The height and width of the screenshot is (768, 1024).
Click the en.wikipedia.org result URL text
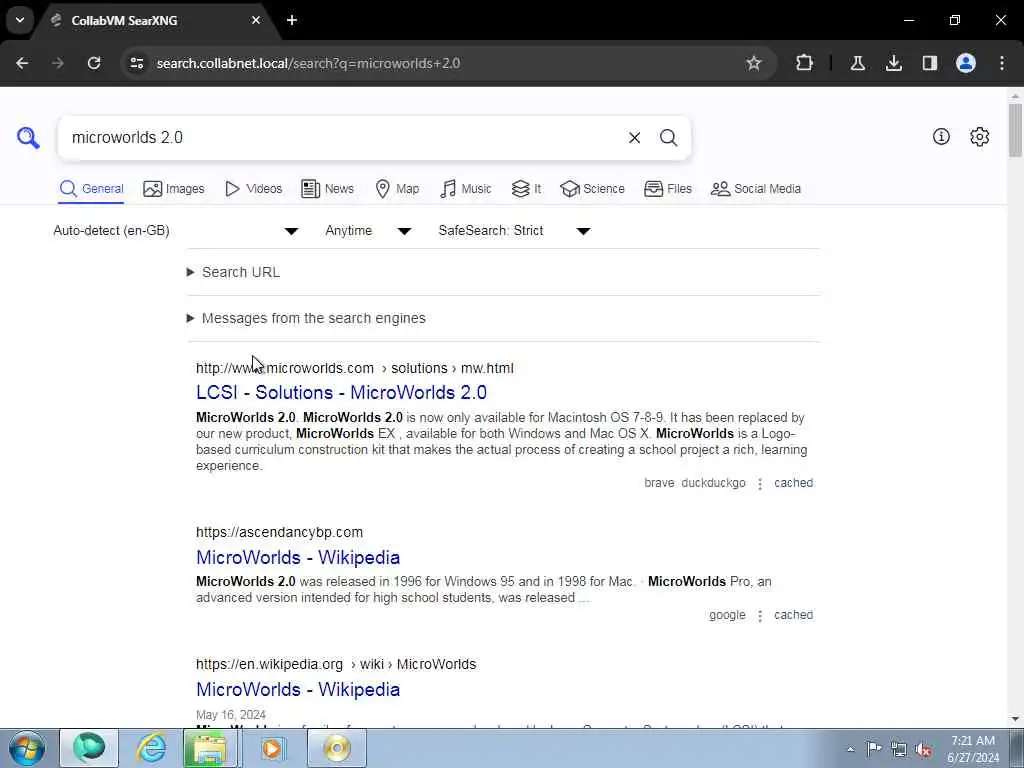[x=336, y=664]
